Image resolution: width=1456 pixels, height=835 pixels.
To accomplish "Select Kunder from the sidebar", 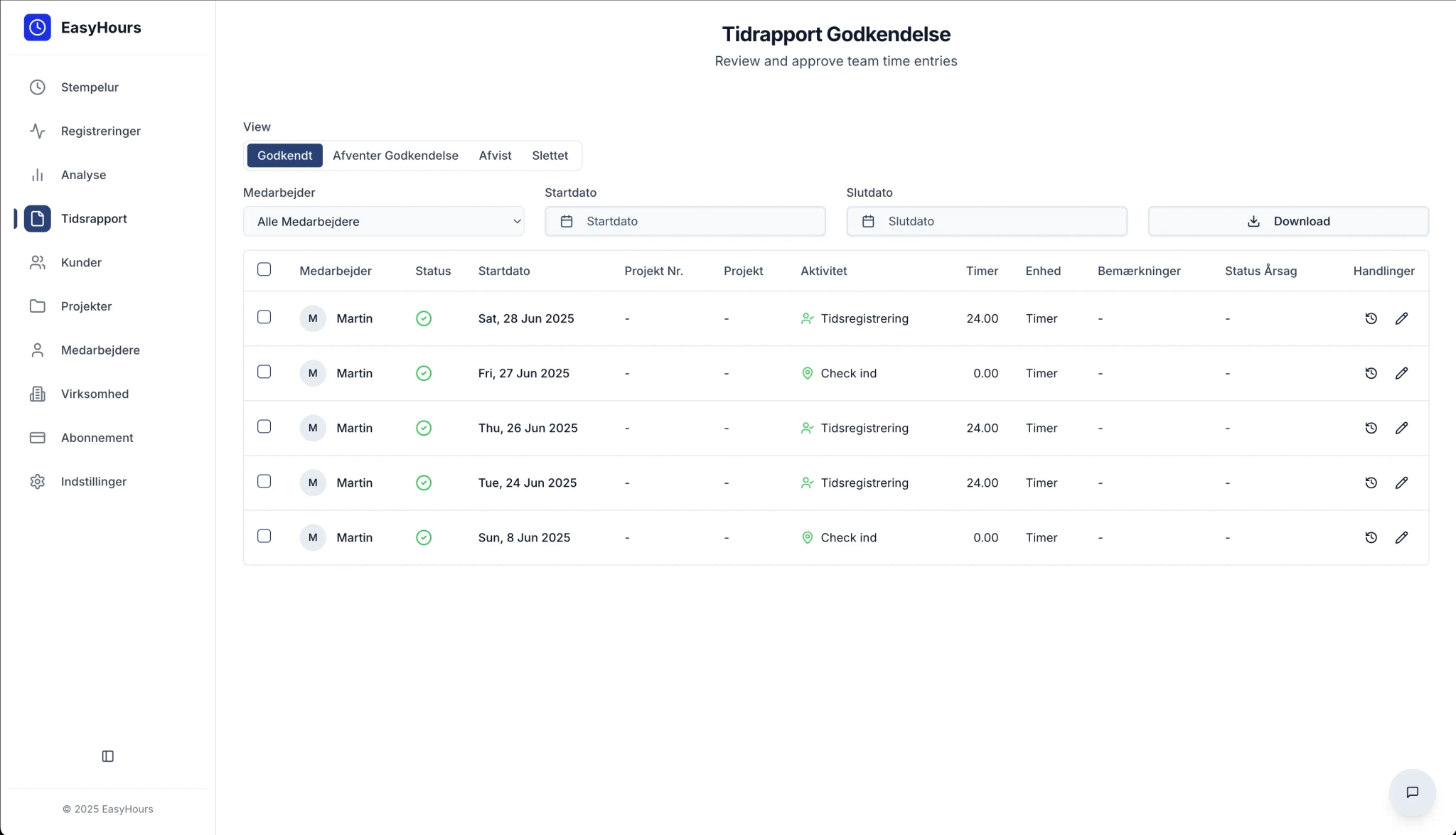I will 80,262.
